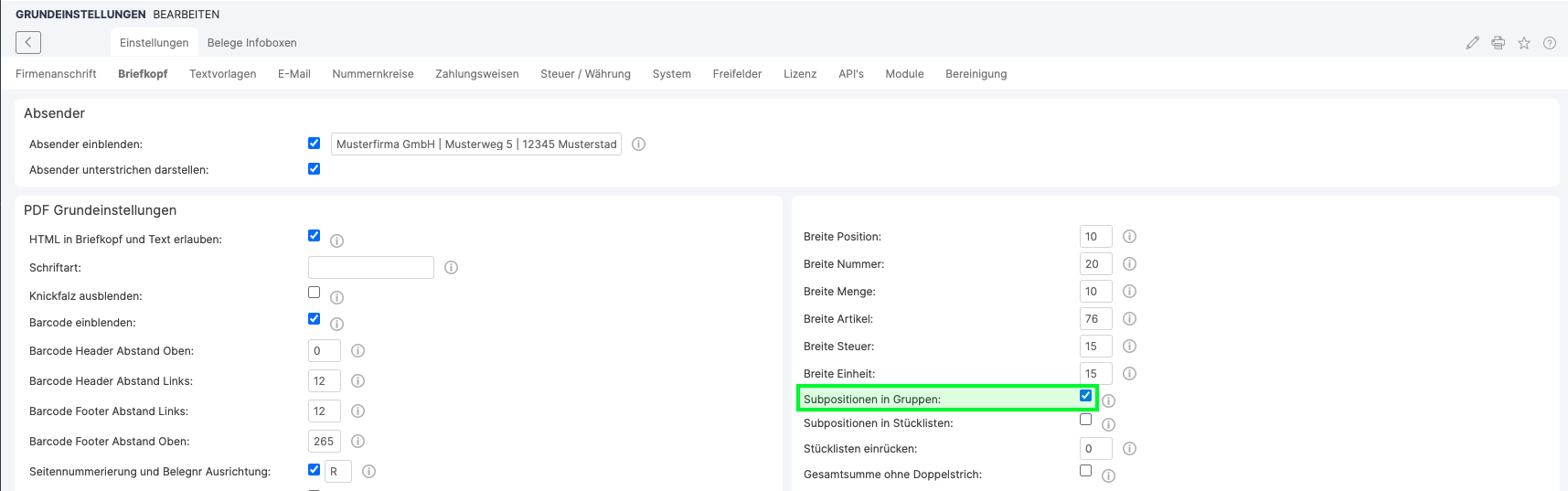
Task: Go to Steuer / Währung settings
Action: point(585,74)
